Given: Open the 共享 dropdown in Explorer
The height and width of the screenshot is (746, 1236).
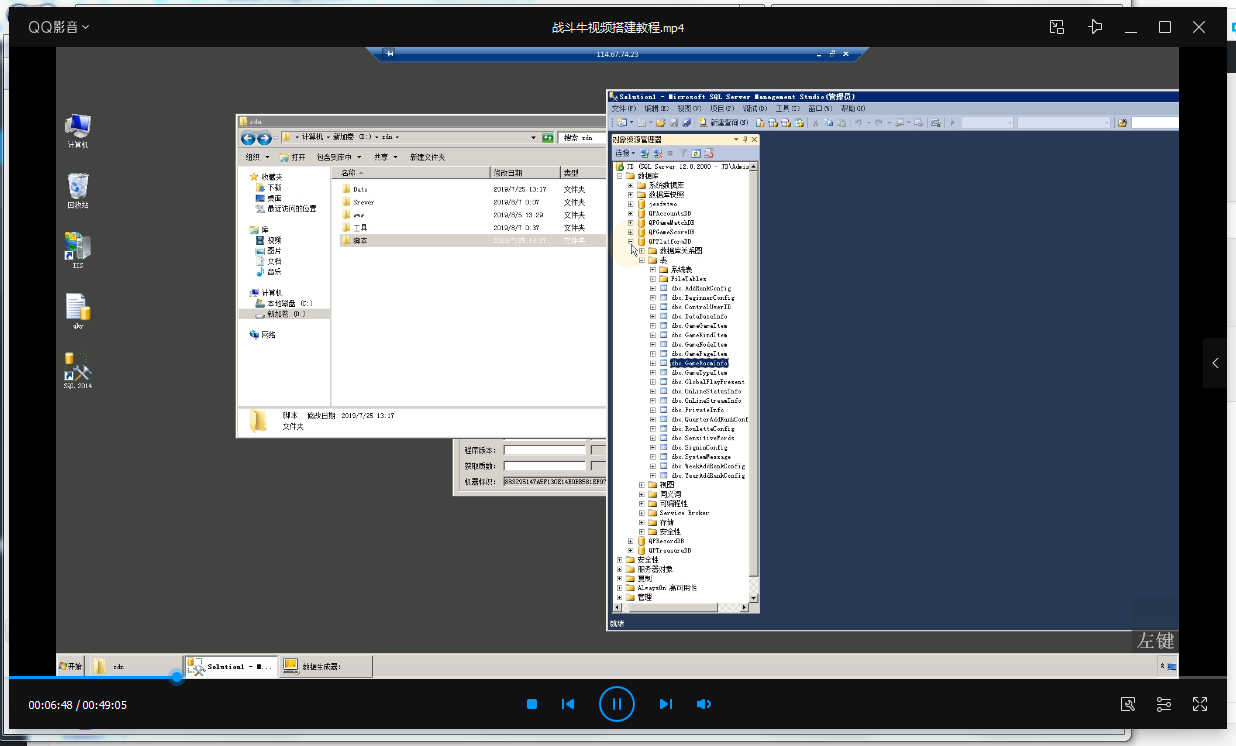Looking at the screenshot, I should (385, 157).
